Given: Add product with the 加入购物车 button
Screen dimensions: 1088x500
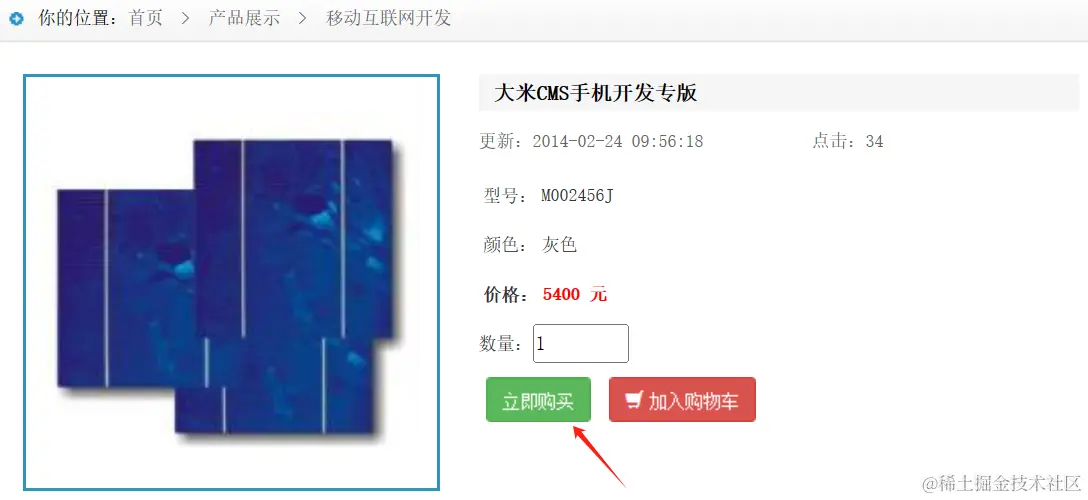Looking at the screenshot, I should pos(682,399).
